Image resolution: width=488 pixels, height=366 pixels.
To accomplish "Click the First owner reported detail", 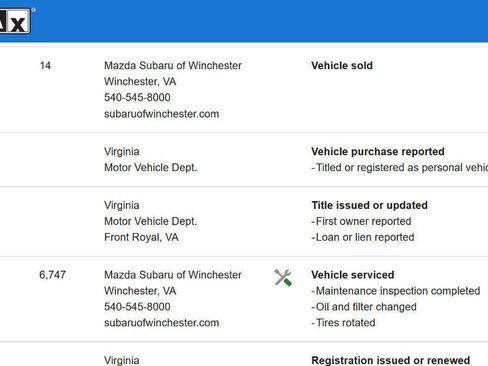I will (361, 221).
